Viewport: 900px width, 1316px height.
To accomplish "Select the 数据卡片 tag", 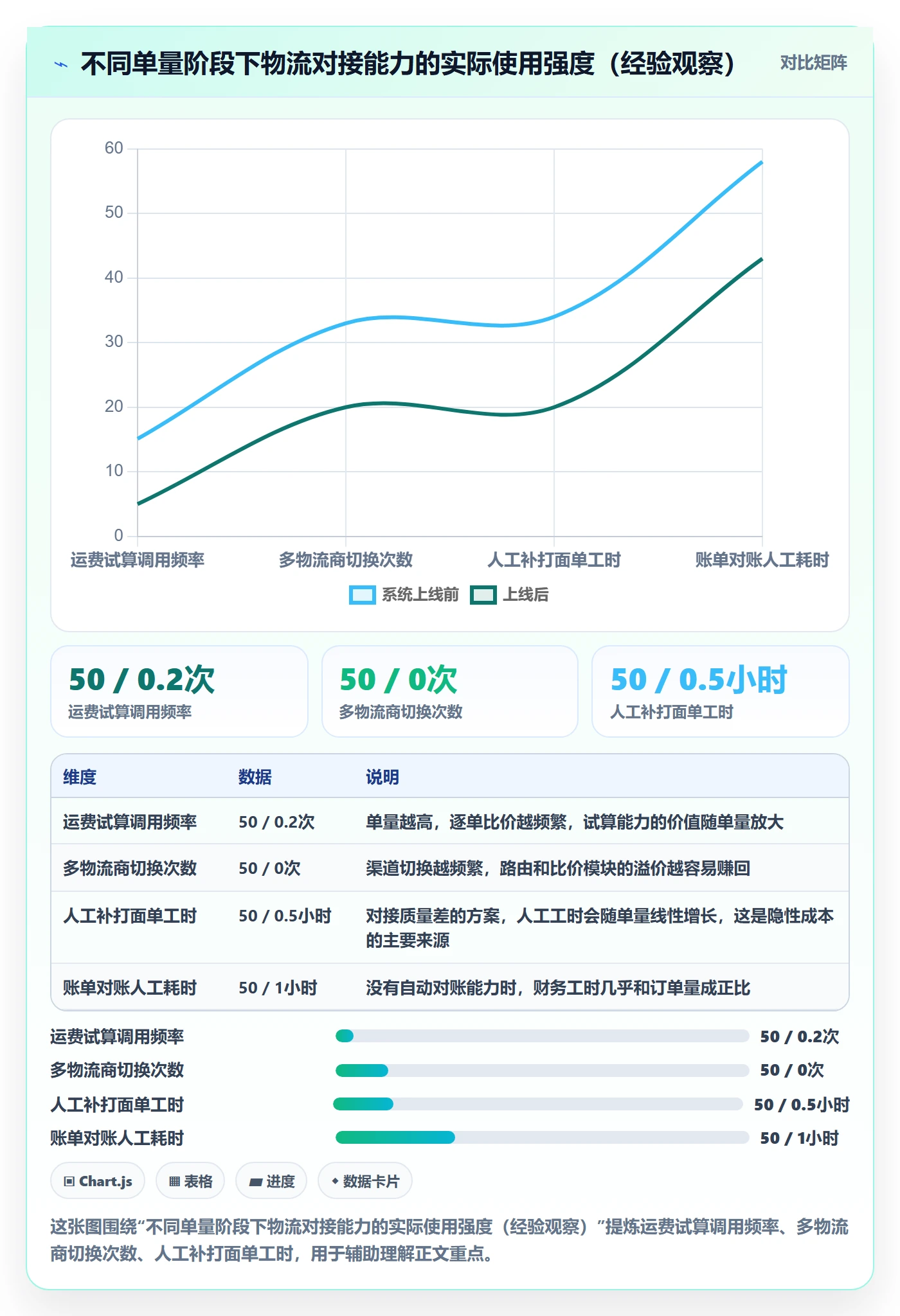I will tap(365, 1181).
